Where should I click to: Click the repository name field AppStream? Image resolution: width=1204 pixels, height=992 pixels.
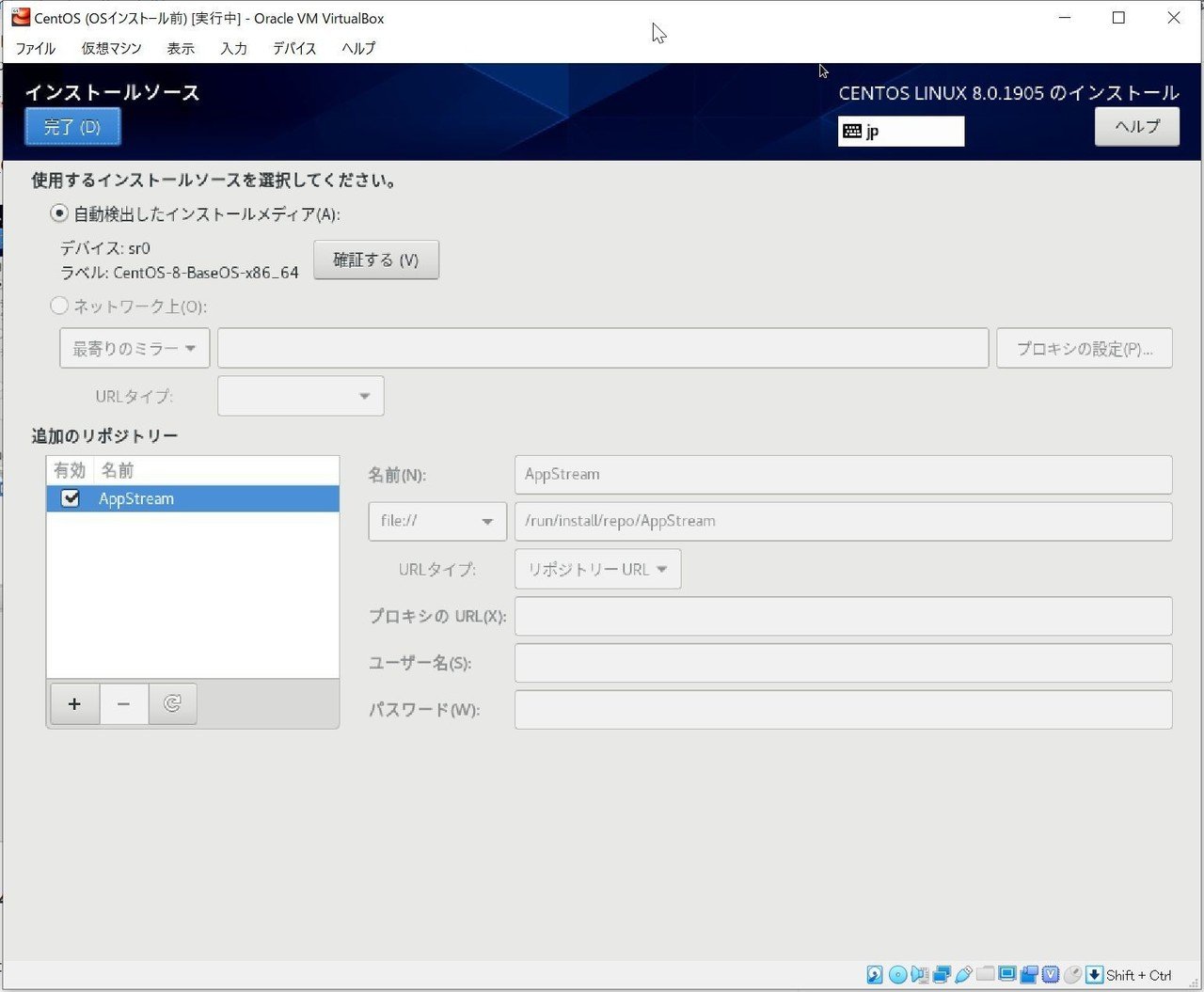(x=844, y=474)
